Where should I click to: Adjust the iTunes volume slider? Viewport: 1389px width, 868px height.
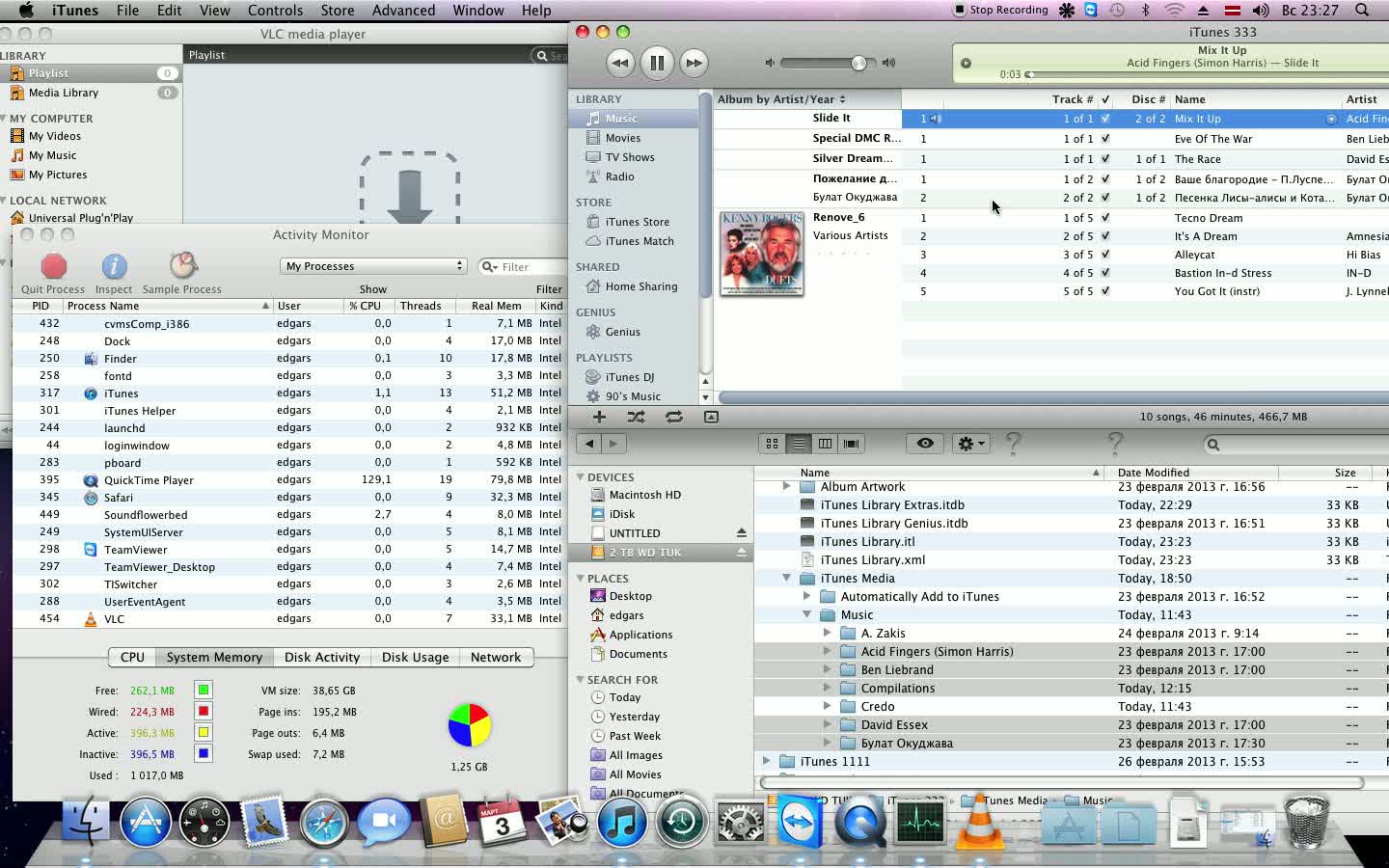[858, 63]
